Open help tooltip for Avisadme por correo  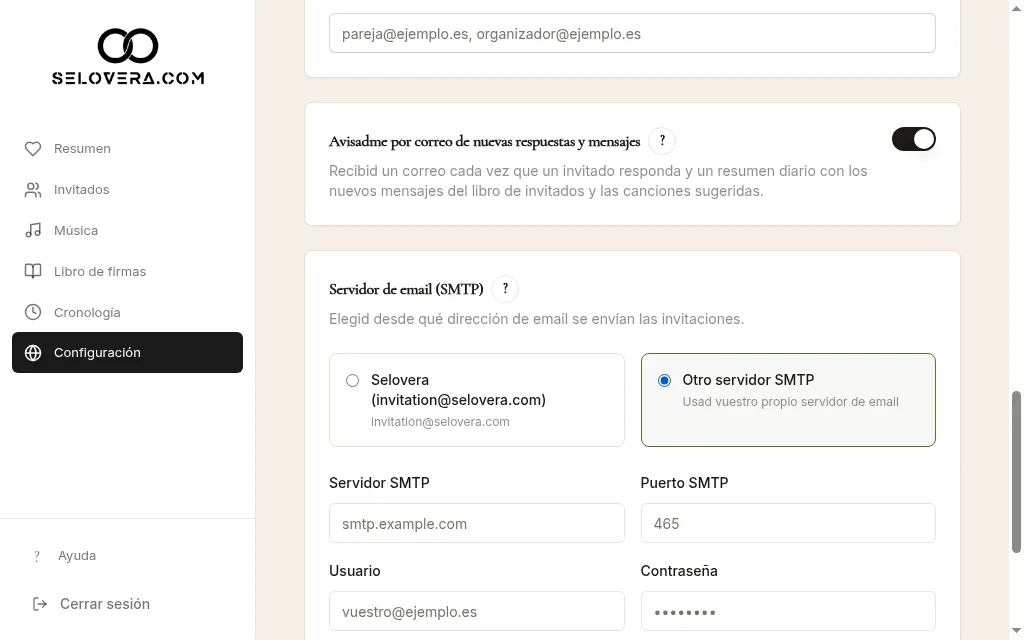(x=662, y=141)
